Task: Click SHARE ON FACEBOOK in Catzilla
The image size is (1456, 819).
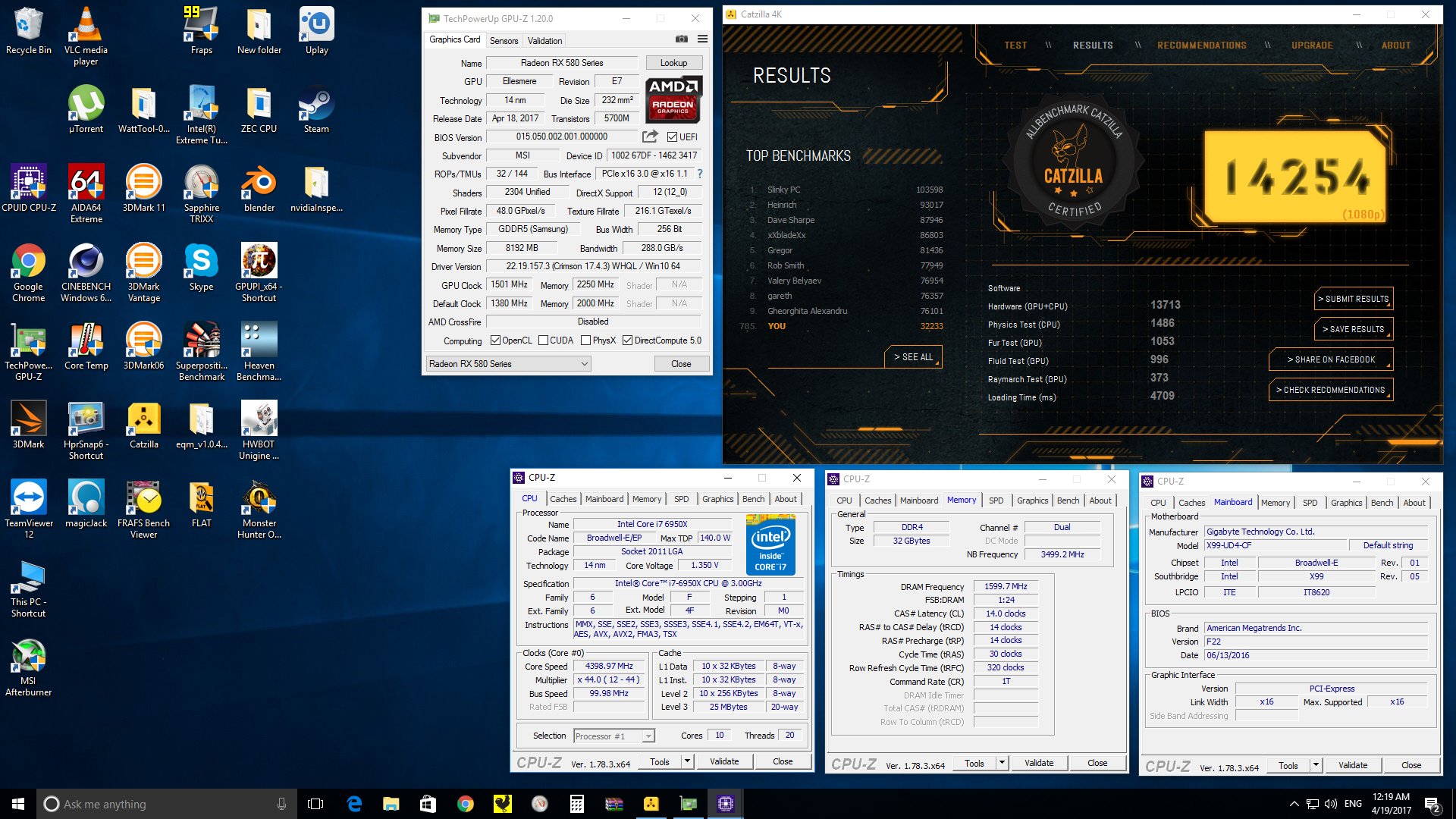Action: click(x=1331, y=359)
